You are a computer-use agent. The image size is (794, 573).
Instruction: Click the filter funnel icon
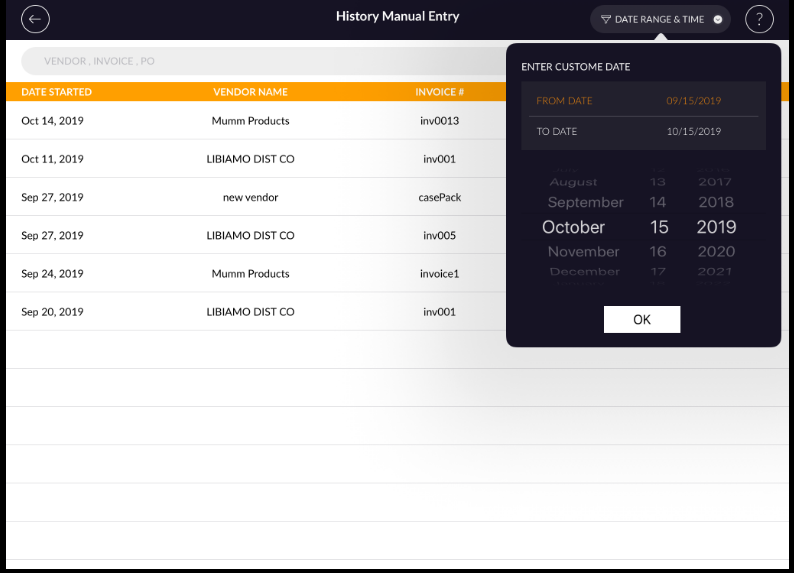605,19
